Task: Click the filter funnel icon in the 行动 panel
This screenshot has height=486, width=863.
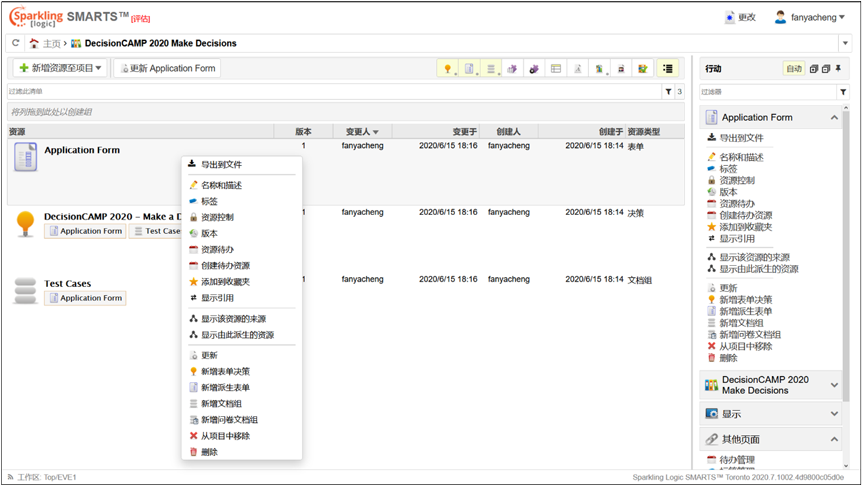Action: [843, 92]
